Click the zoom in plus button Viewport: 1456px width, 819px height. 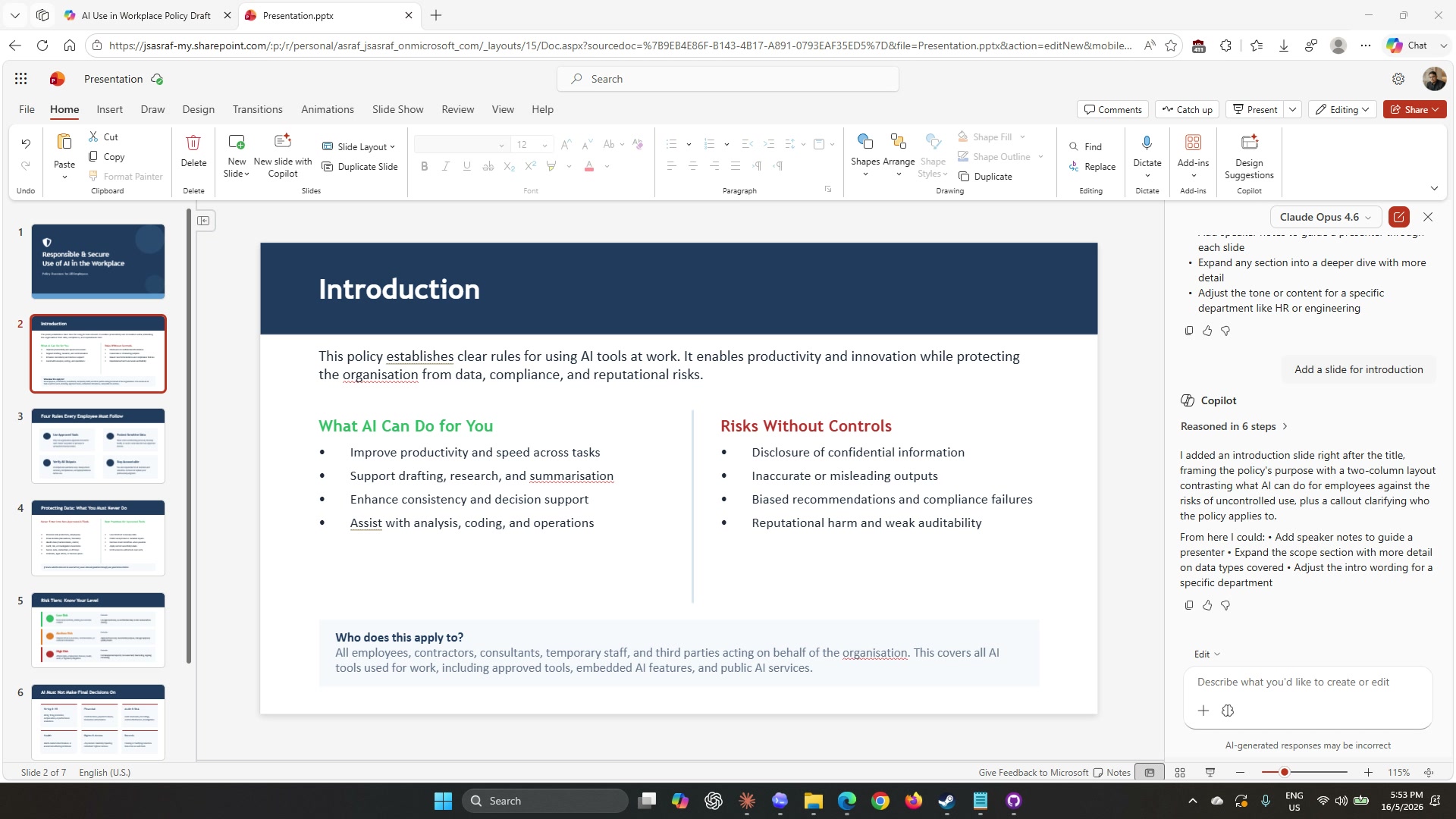[x=1368, y=773]
